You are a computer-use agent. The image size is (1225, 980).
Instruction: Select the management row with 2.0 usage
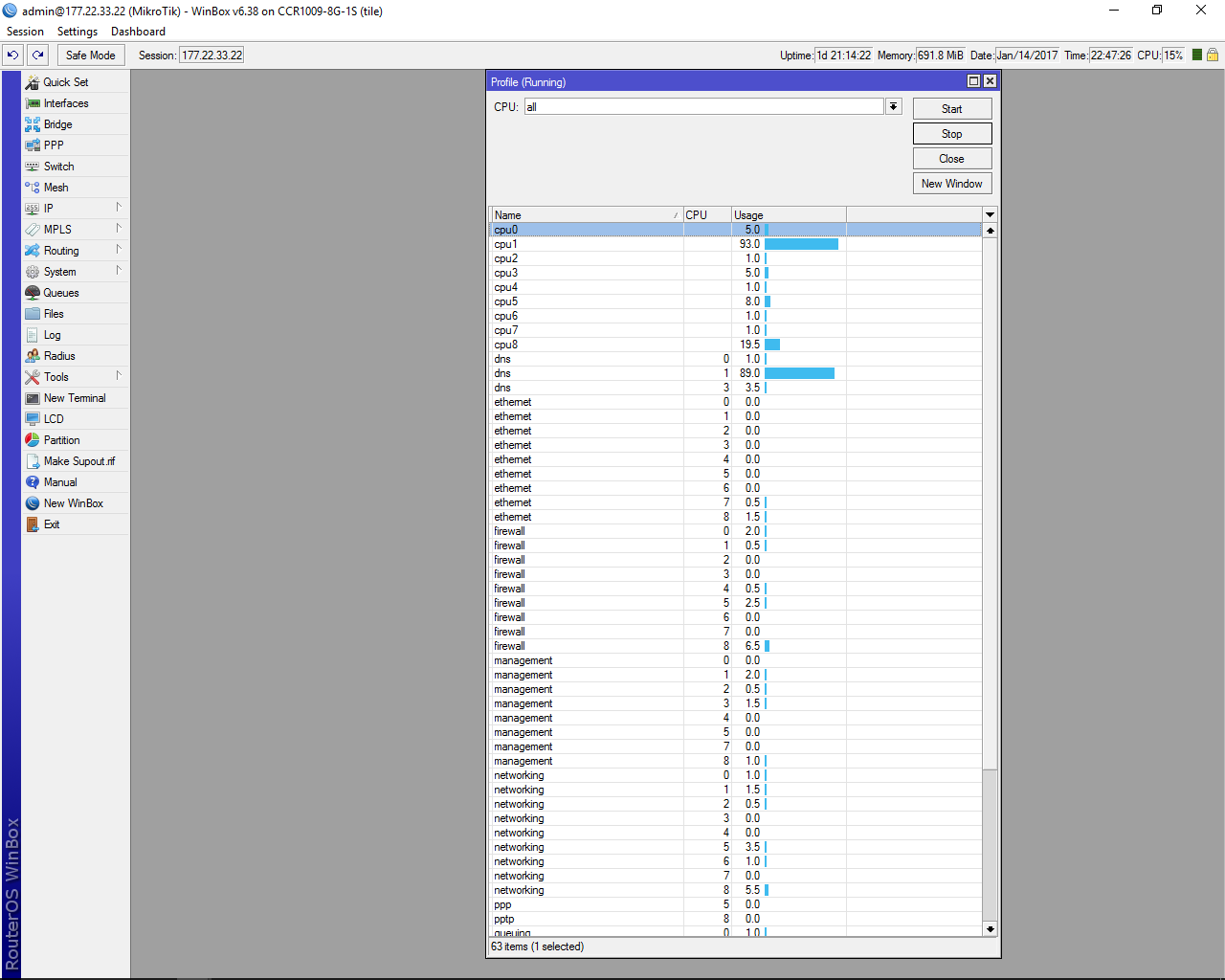pyautogui.click(x=736, y=675)
